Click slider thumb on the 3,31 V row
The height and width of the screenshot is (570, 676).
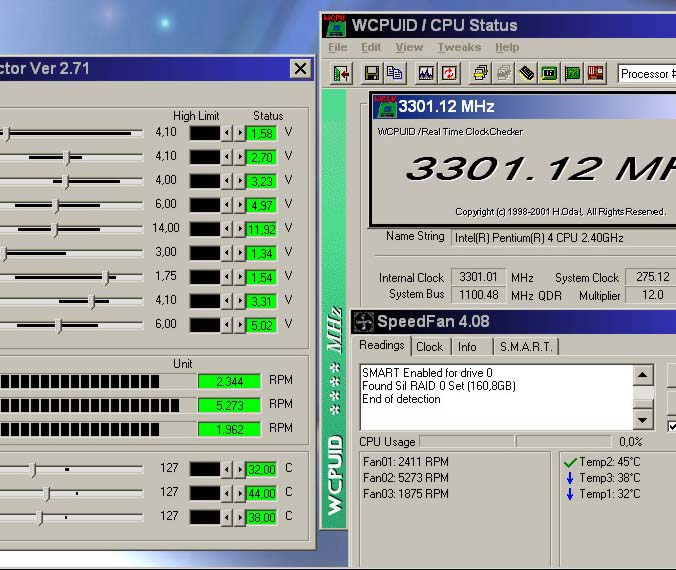click(92, 302)
